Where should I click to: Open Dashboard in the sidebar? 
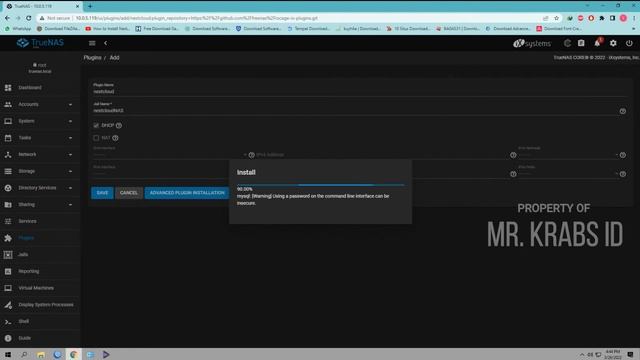point(40,87)
